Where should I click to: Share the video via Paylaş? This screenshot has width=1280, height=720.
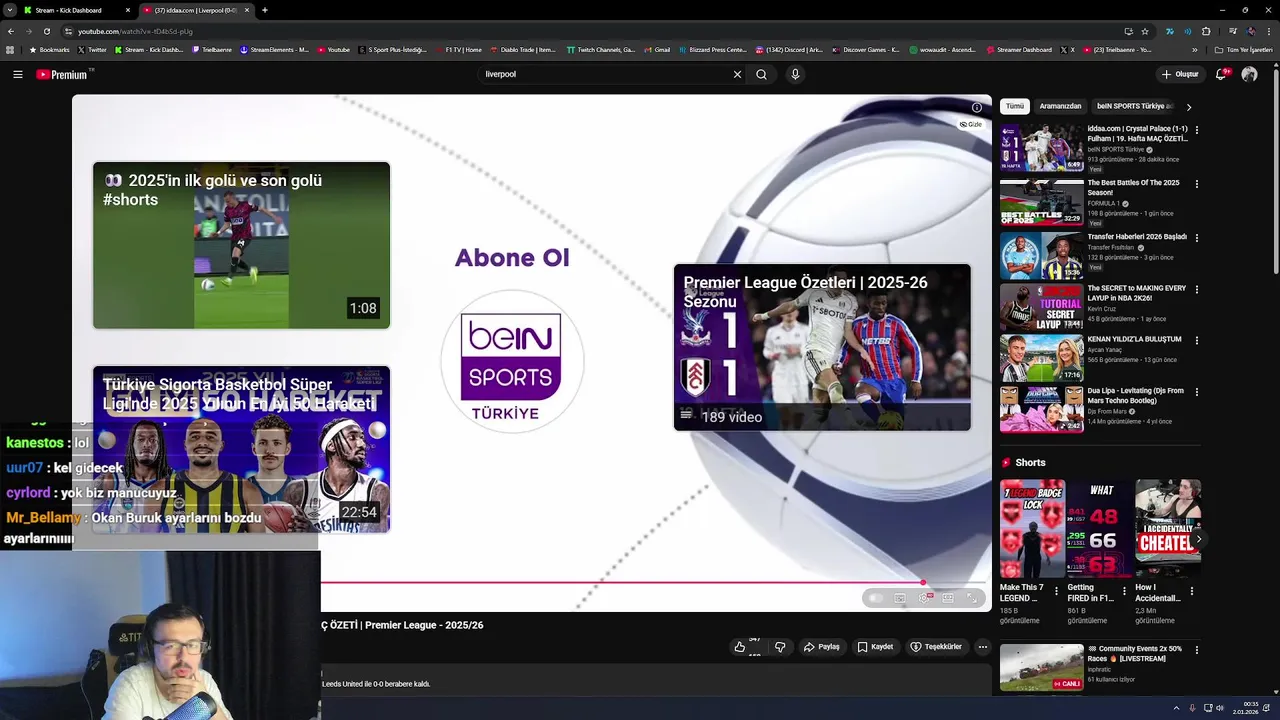click(822, 647)
